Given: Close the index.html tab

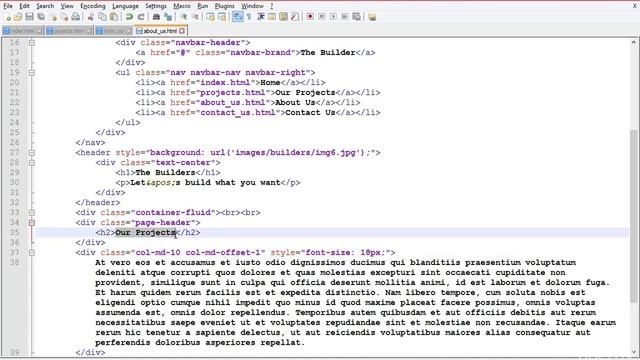Looking at the screenshot, I should tap(39, 31).
